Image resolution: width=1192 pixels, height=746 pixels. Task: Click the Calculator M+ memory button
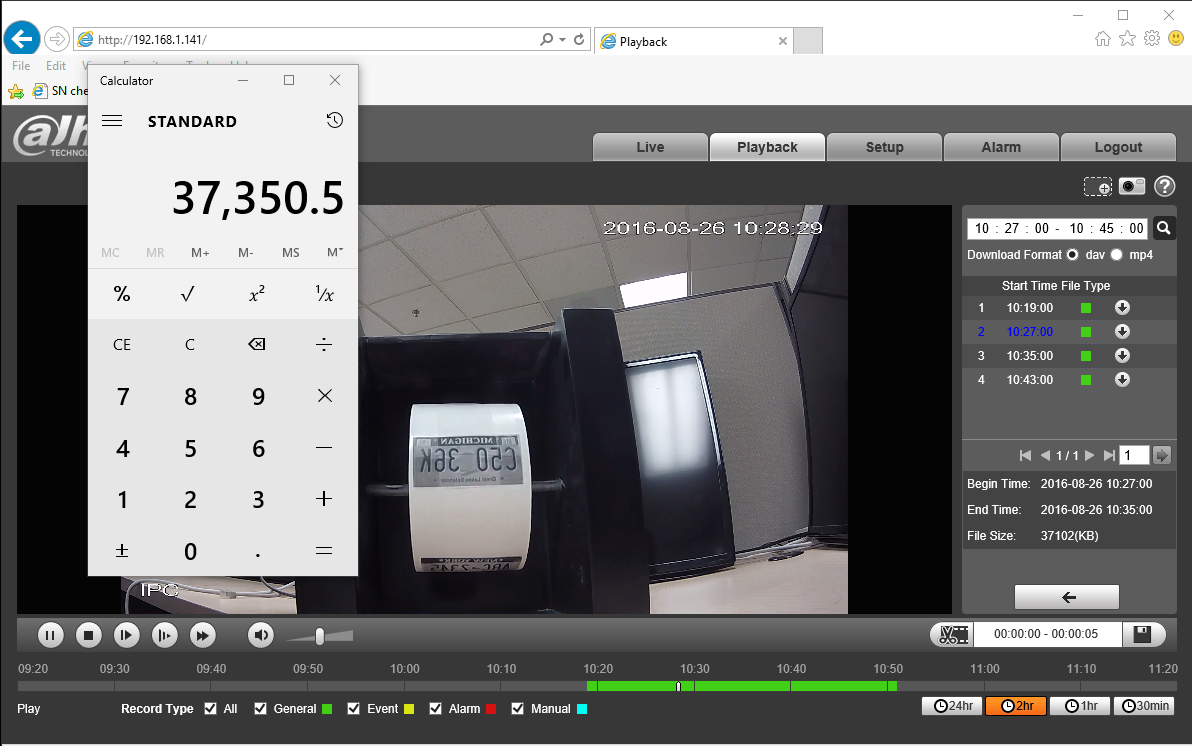(200, 252)
